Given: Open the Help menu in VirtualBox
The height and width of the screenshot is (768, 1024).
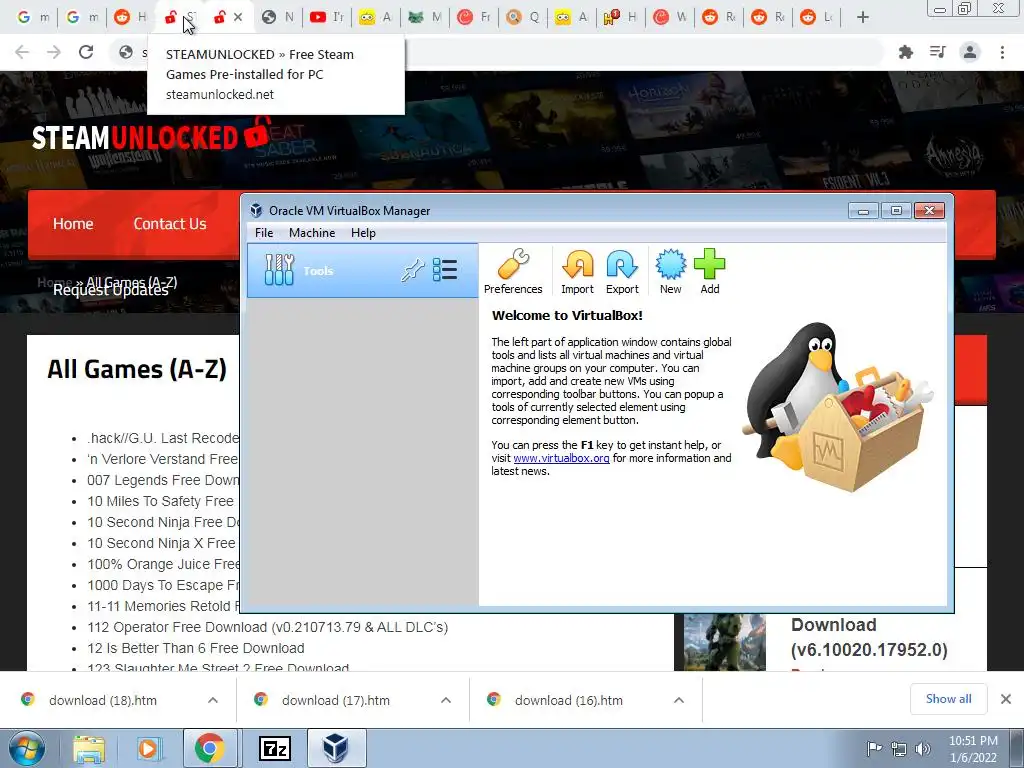Looking at the screenshot, I should 363,232.
